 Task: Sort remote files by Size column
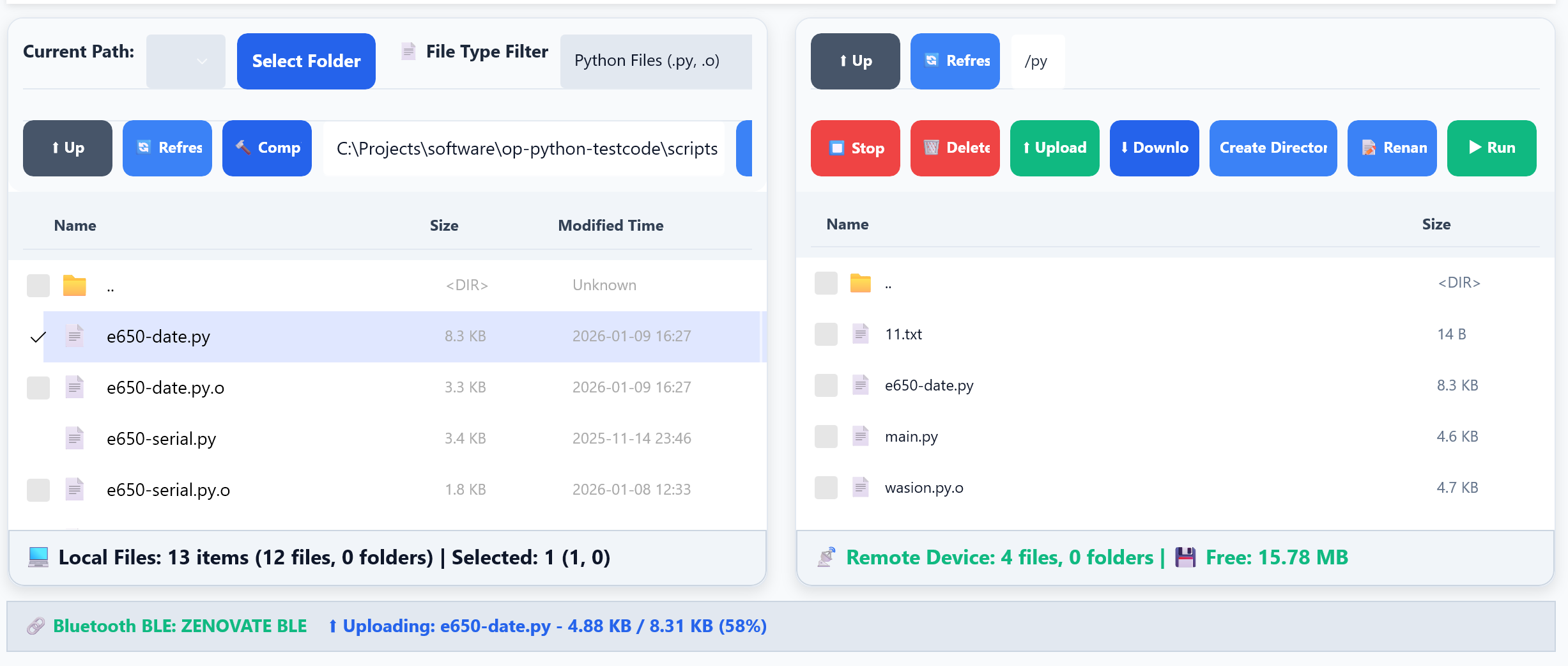[x=1436, y=224]
